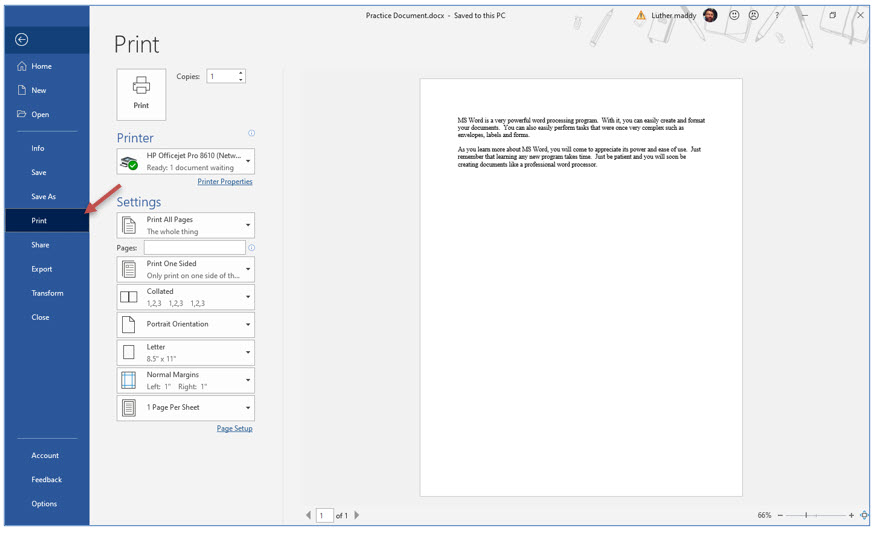This screenshot has height=534, width=880.
Task: Click into the Copies number field
Action: click(223, 77)
